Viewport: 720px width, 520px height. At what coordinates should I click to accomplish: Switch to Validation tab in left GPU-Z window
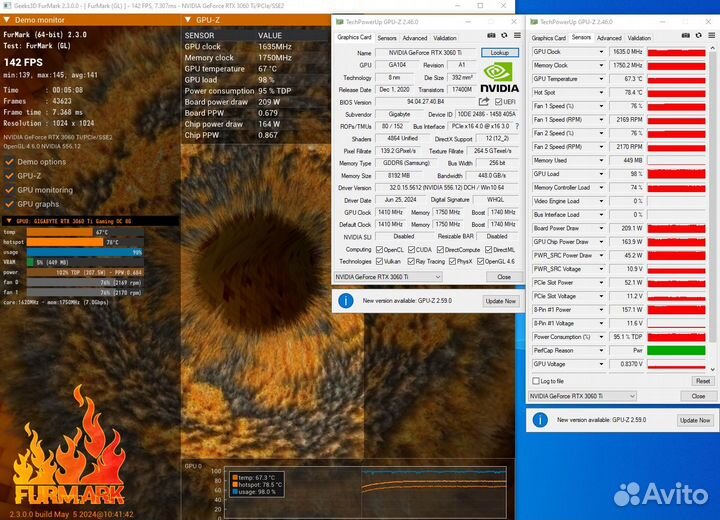[x=445, y=38]
